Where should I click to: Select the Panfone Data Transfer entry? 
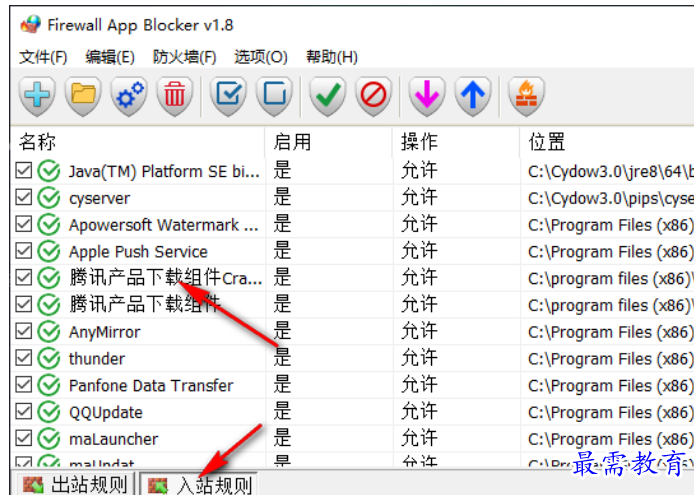click(x=151, y=386)
